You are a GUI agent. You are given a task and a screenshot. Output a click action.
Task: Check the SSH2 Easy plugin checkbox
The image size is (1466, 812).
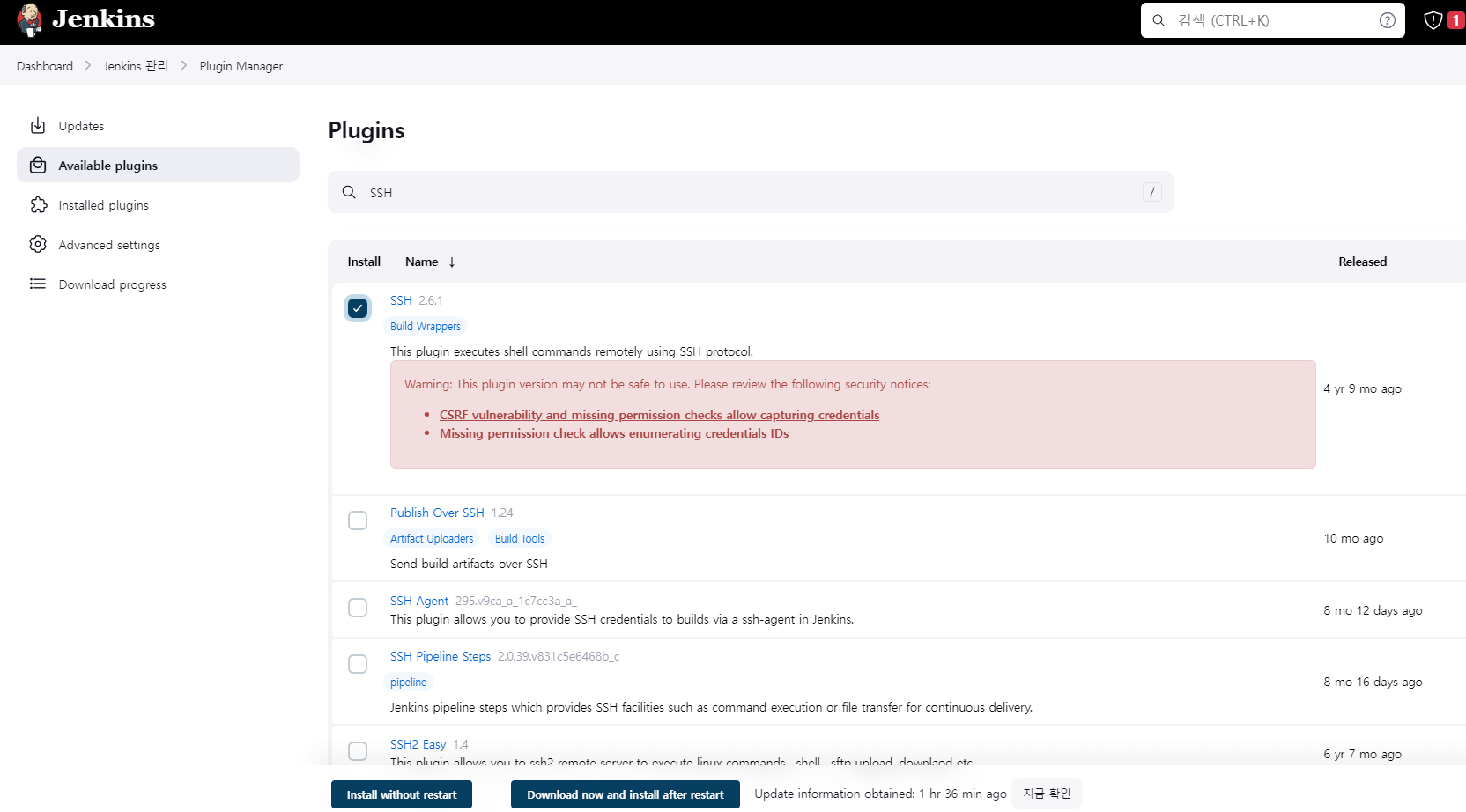(358, 751)
